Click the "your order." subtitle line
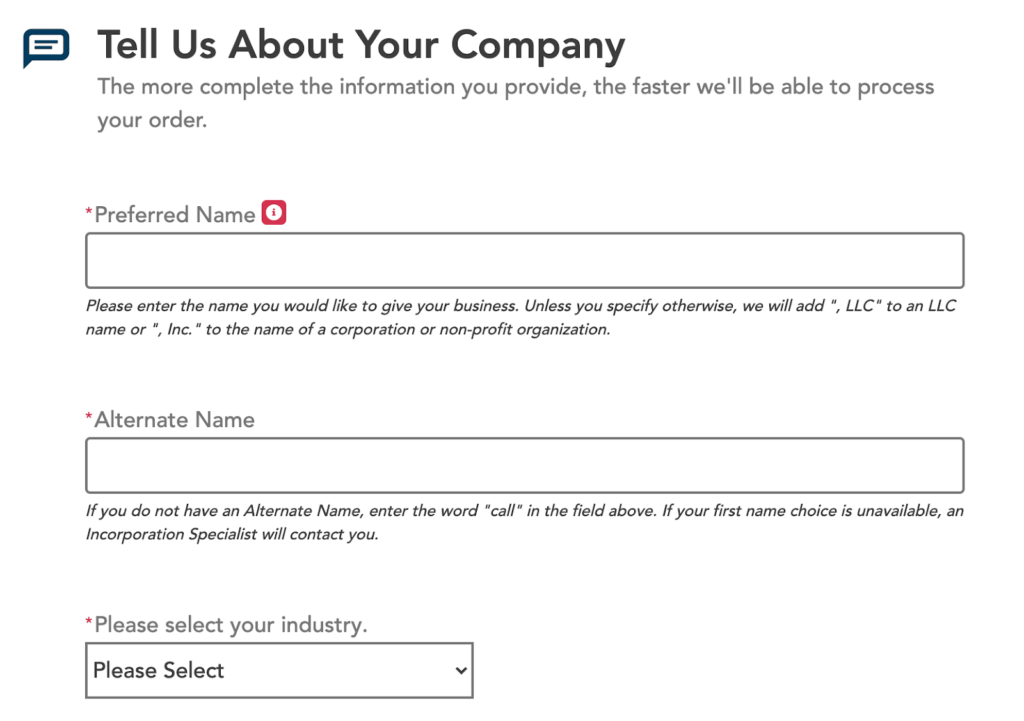The image size is (1024, 721). tap(152, 120)
